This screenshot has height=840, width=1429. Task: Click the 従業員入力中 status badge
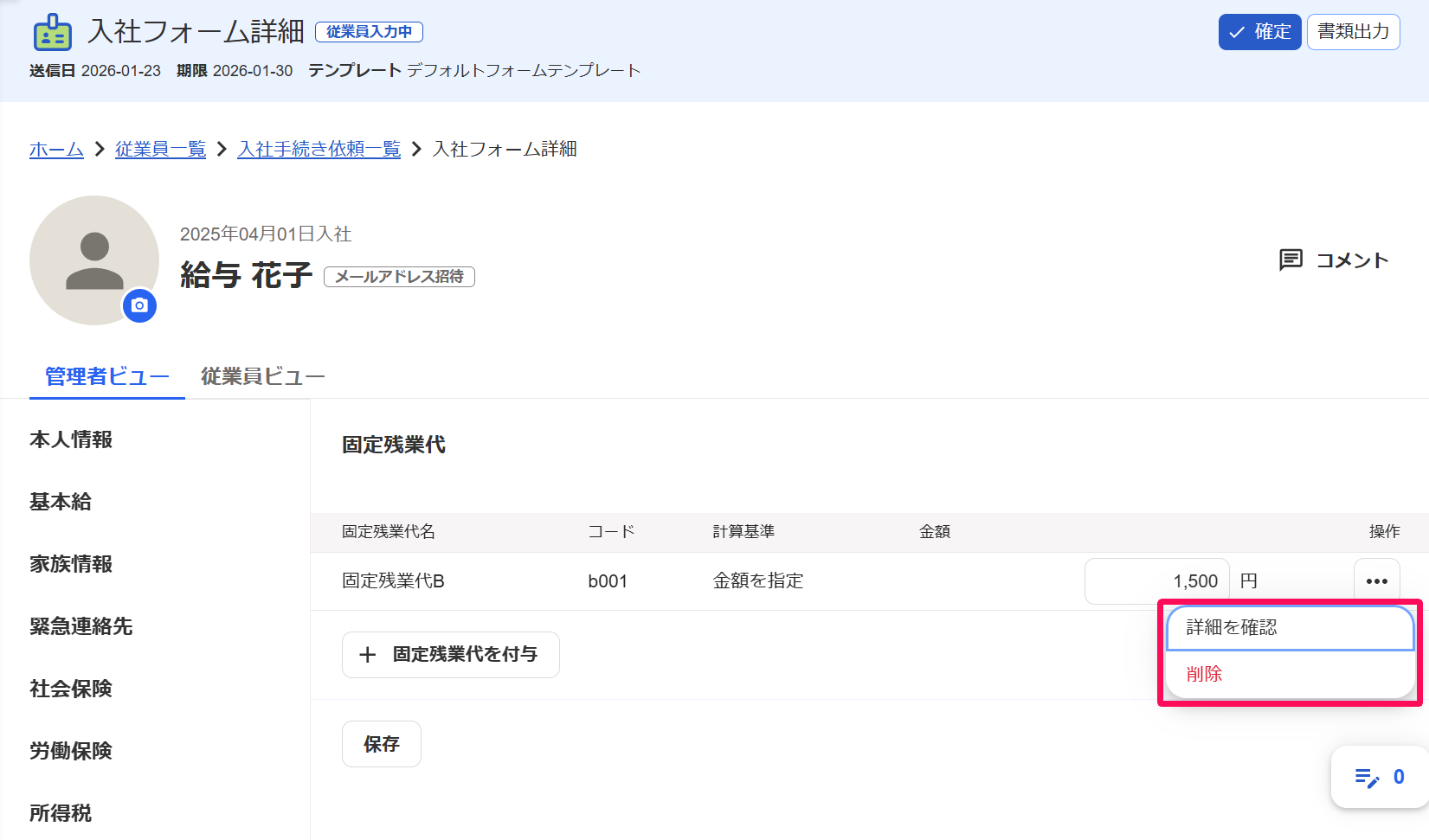pos(369,32)
